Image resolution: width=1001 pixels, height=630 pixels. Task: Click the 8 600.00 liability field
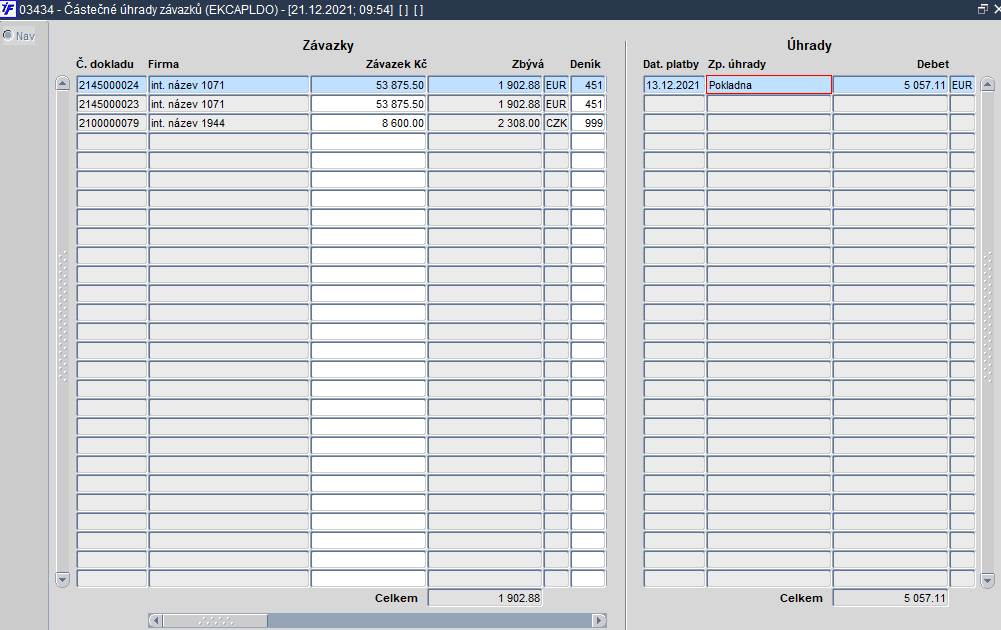click(x=368, y=123)
